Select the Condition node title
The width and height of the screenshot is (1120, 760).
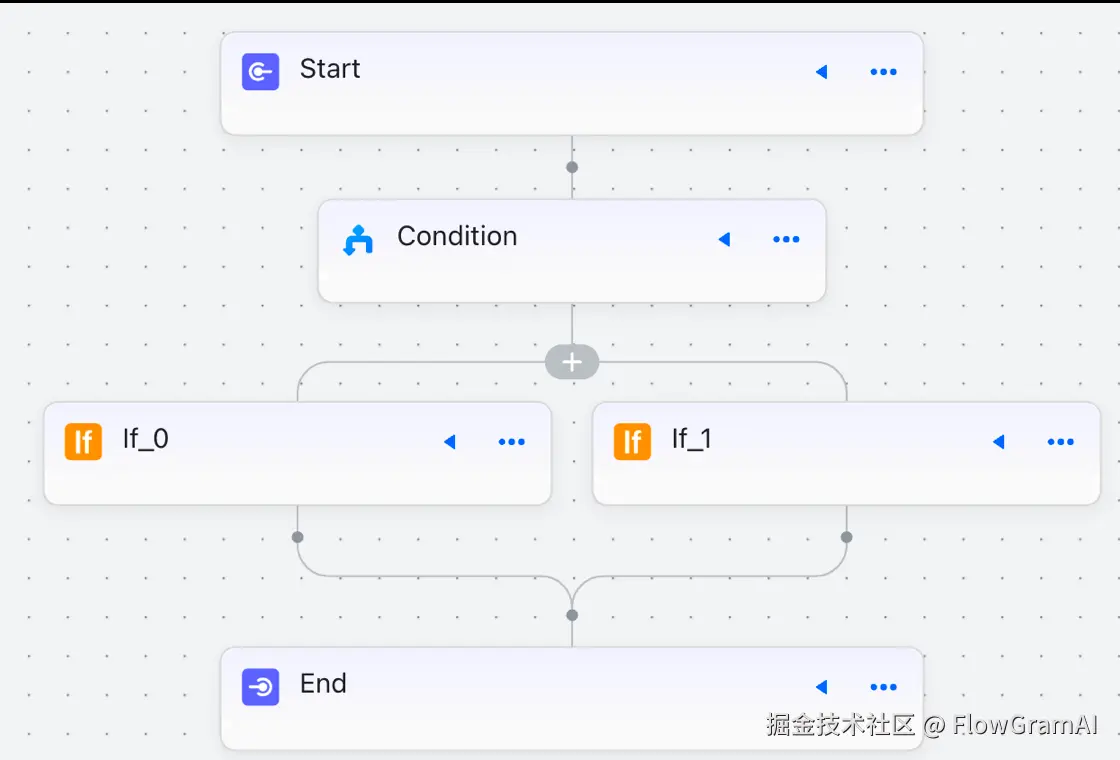click(x=457, y=236)
